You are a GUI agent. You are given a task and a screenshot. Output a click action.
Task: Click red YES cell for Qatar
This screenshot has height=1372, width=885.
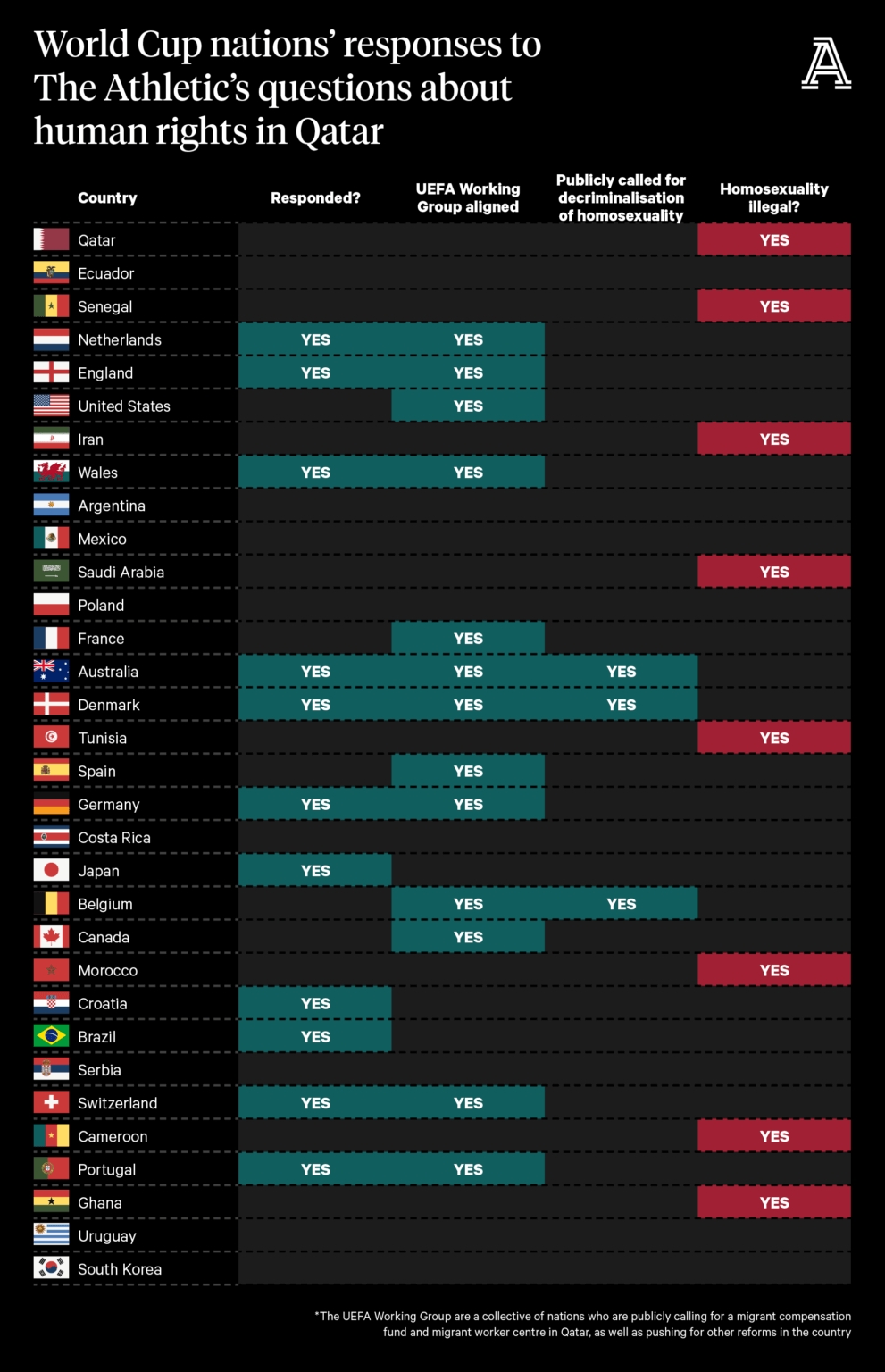click(x=774, y=239)
